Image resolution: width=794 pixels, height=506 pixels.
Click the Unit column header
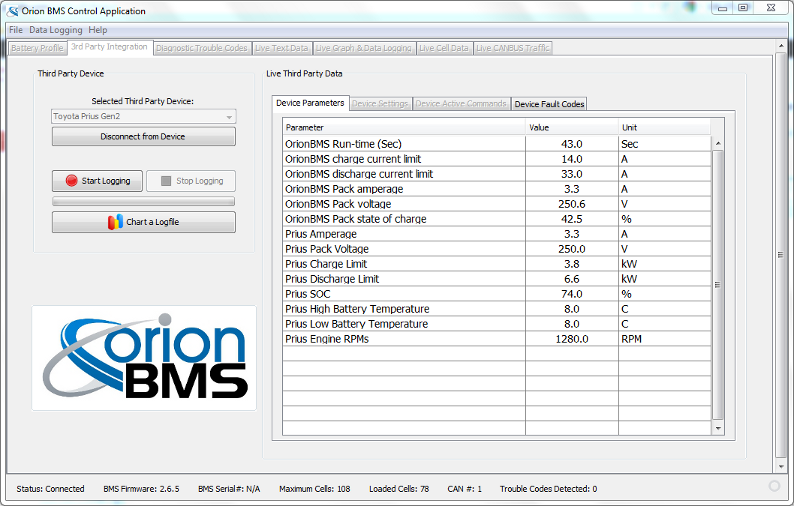(x=664, y=128)
